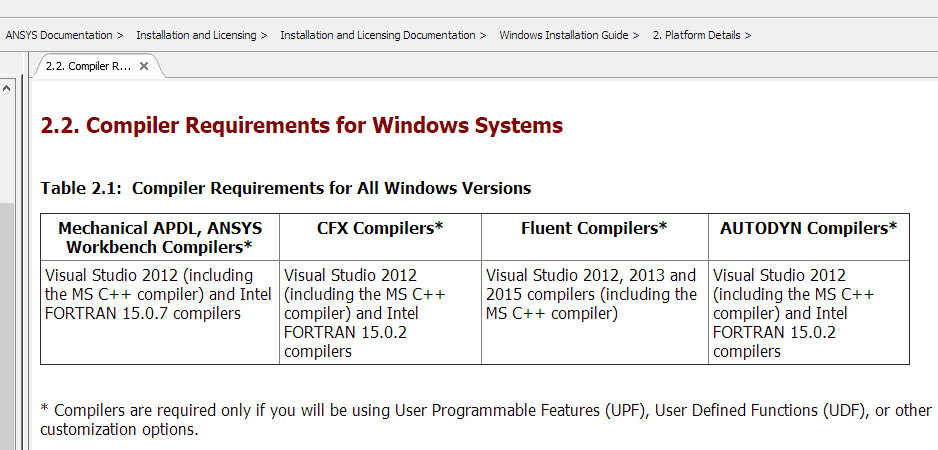Click the Mechanical APDL, ANSYS Workbench Compilers header
938x450 pixels.
coord(160,237)
